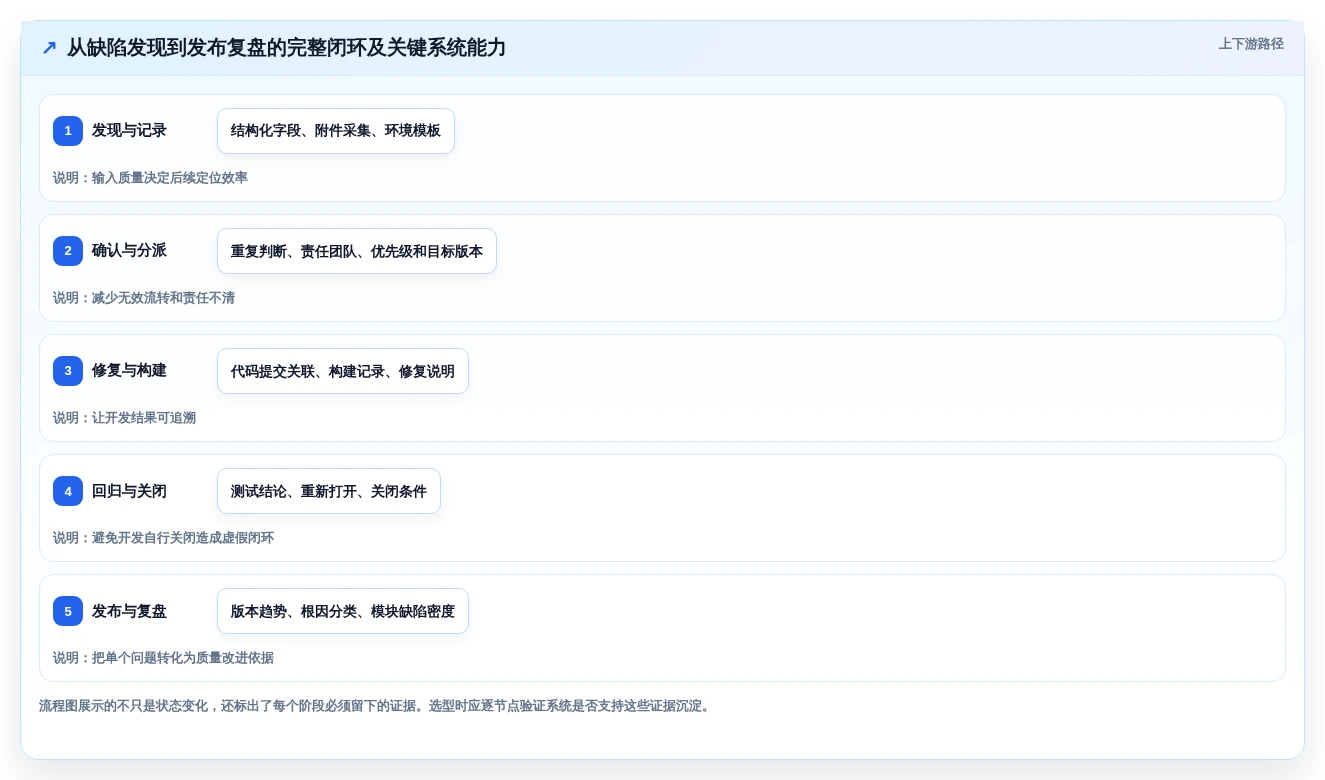This screenshot has width=1325, height=780.
Task: Click the note 说明：输入质量决定后续定位效率
Action: pyautogui.click(x=150, y=178)
